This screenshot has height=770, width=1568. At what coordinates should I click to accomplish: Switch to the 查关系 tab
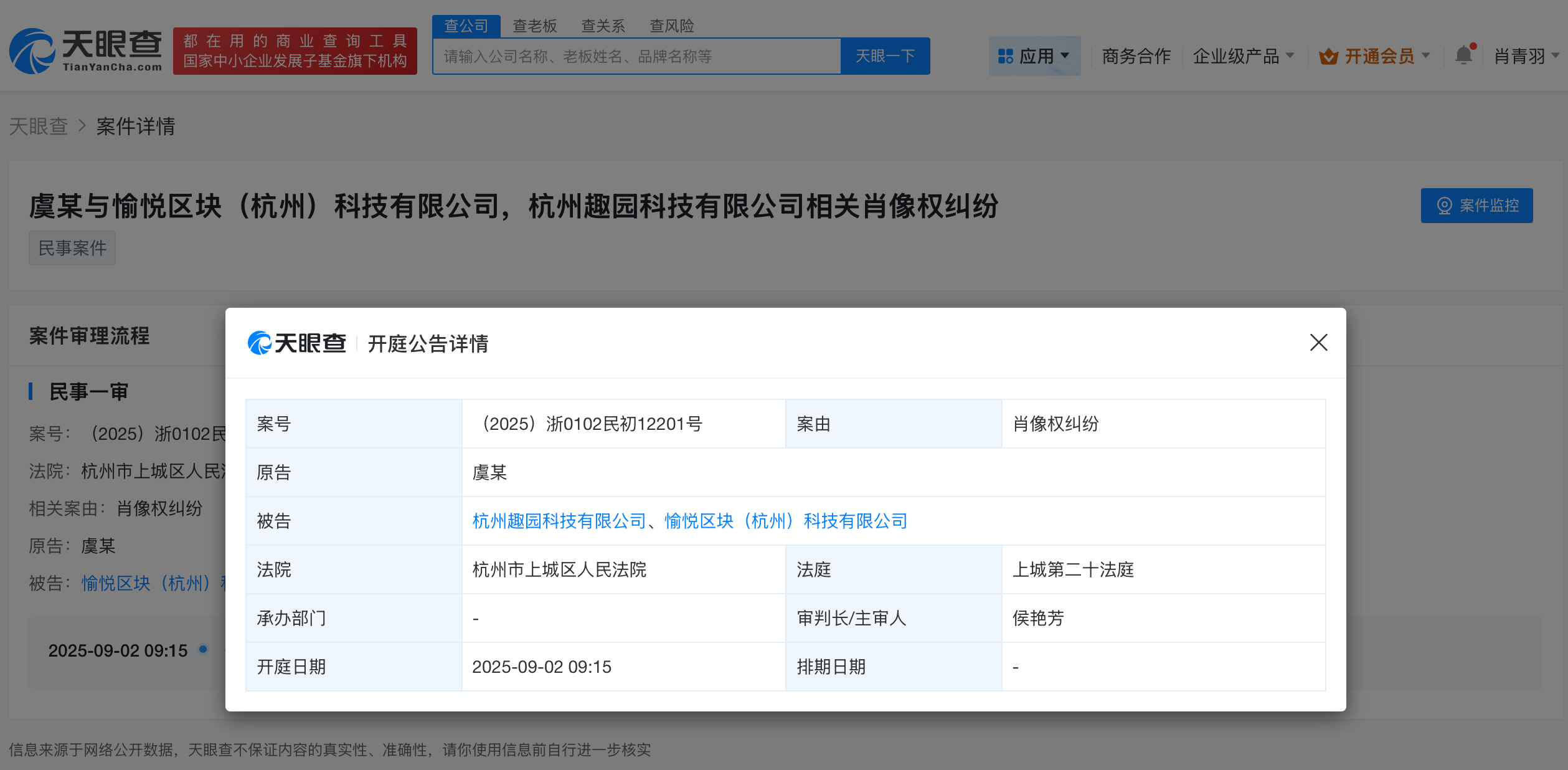[x=602, y=25]
